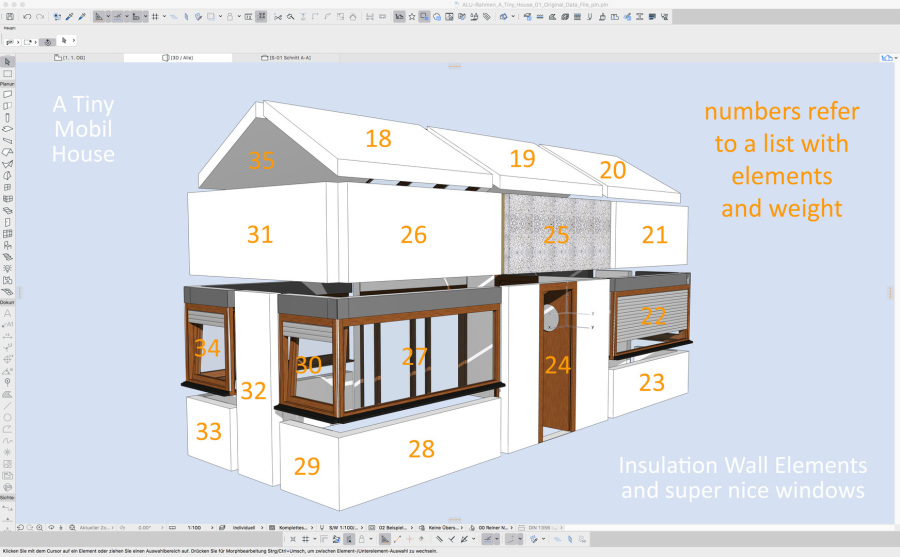Click the 'Keine Übers...' graphic override button
This screenshot has width=900, height=557.
(x=444, y=526)
